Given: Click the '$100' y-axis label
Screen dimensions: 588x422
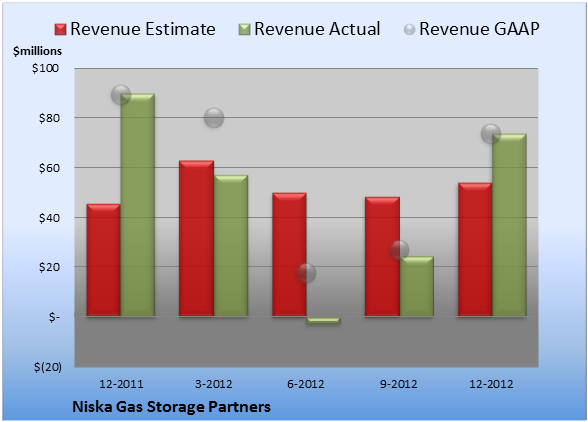Looking at the screenshot, I should coord(45,68).
